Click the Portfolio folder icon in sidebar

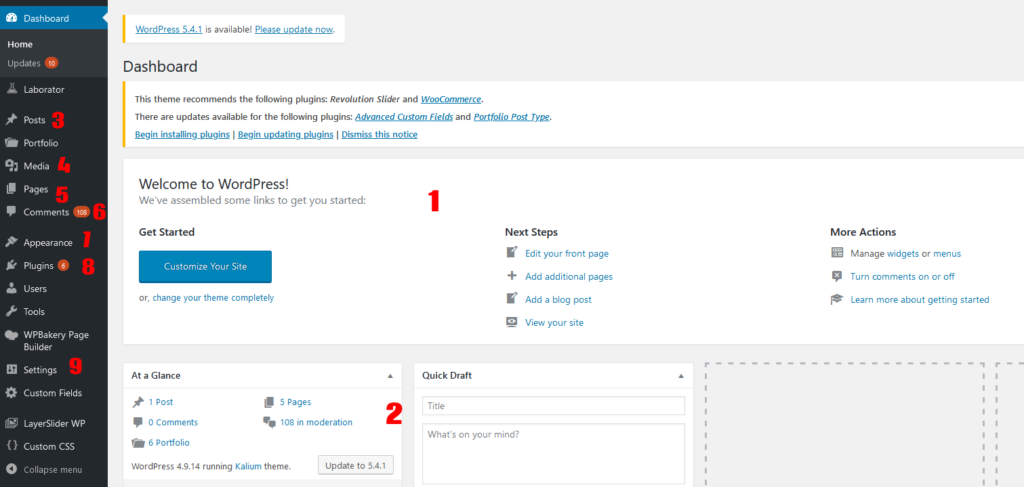pos(10,142)
